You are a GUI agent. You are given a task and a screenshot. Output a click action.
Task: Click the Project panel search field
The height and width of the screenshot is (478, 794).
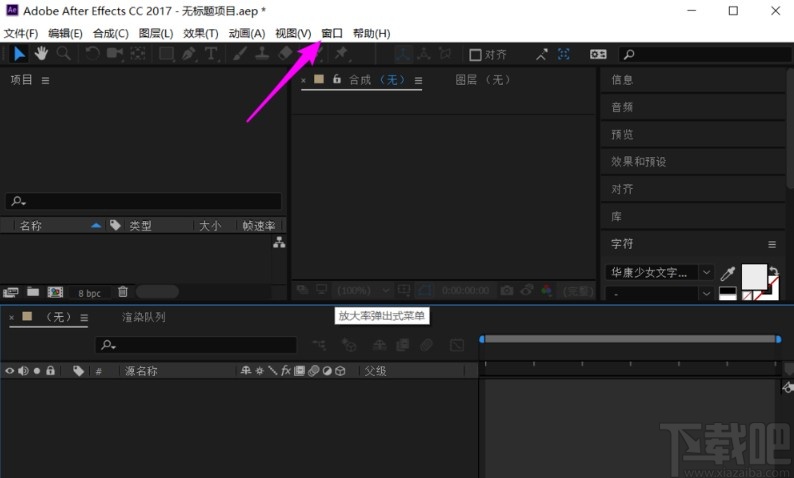(x=143, y=201)
